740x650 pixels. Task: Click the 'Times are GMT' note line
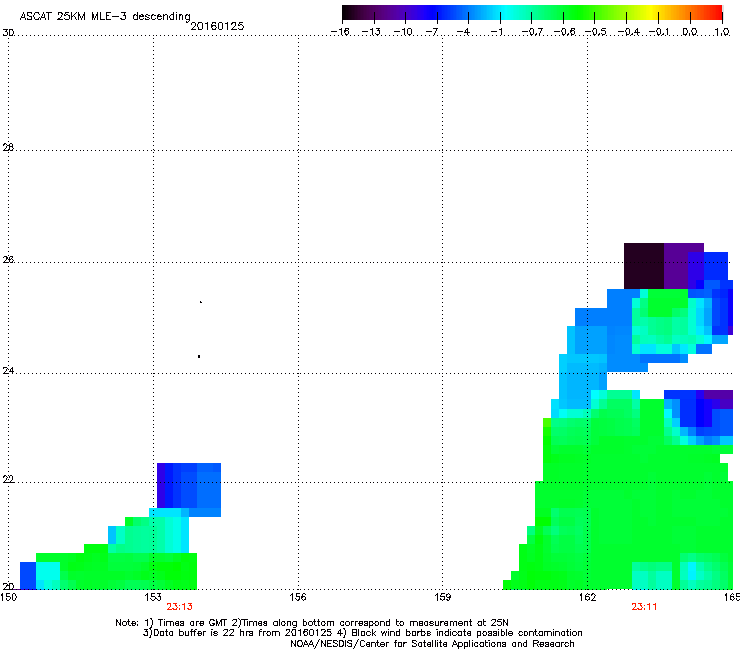pyautogui.click(x=312, y=623)
